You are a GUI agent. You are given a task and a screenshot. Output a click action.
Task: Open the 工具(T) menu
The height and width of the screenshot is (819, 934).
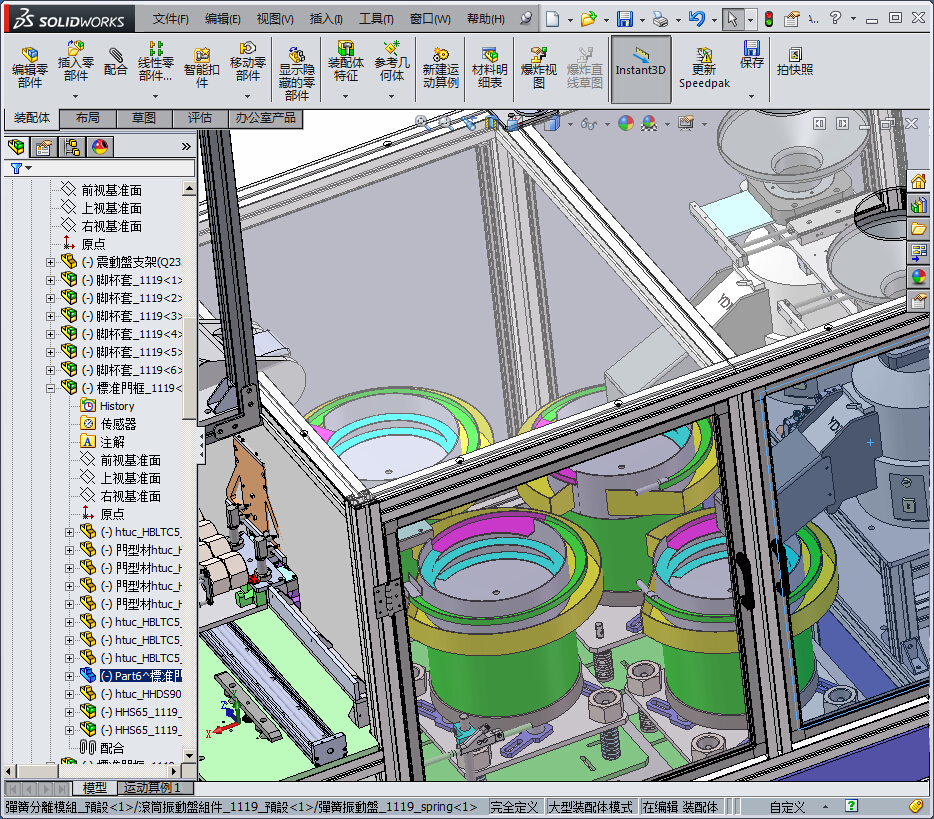376,19
